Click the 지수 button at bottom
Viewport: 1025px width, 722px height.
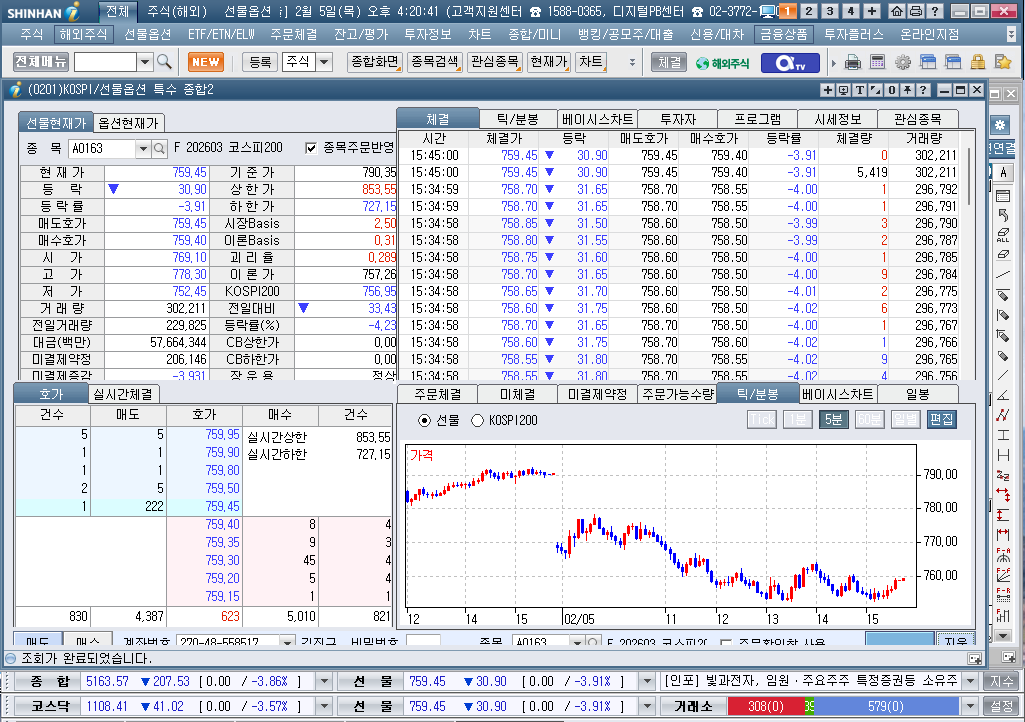1001,681
